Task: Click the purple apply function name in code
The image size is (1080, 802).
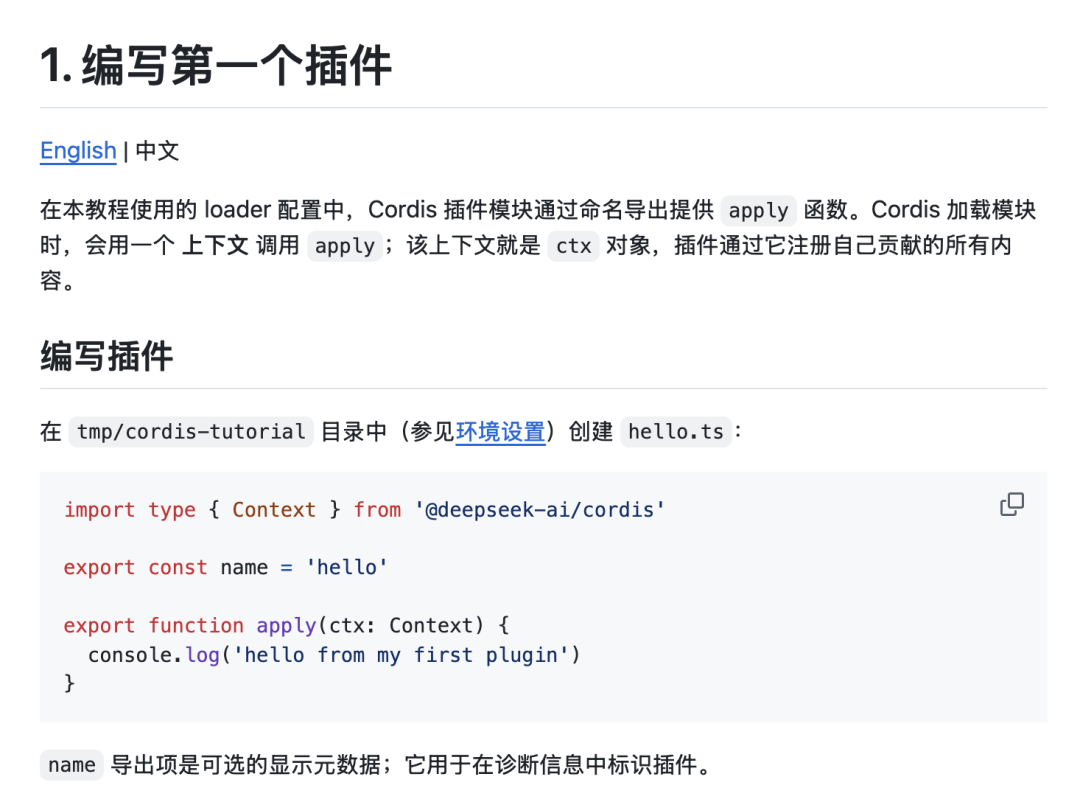Action: [x=286, y=626]
